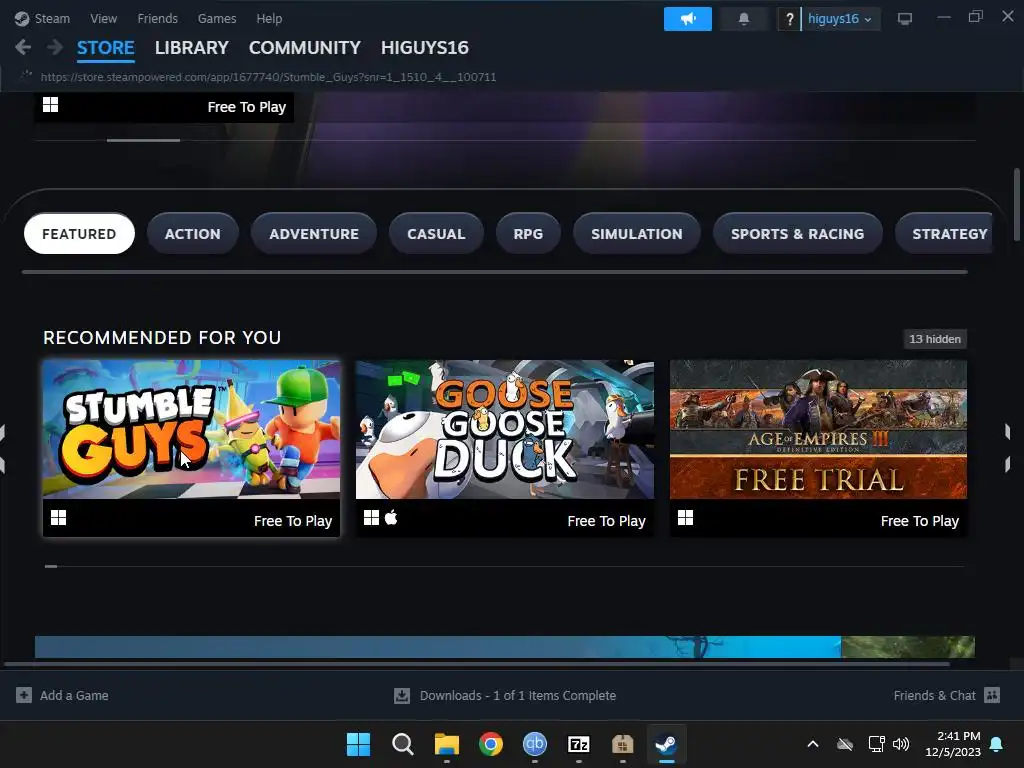Click the plus icon next to Add a Game

tap(24, 695)
